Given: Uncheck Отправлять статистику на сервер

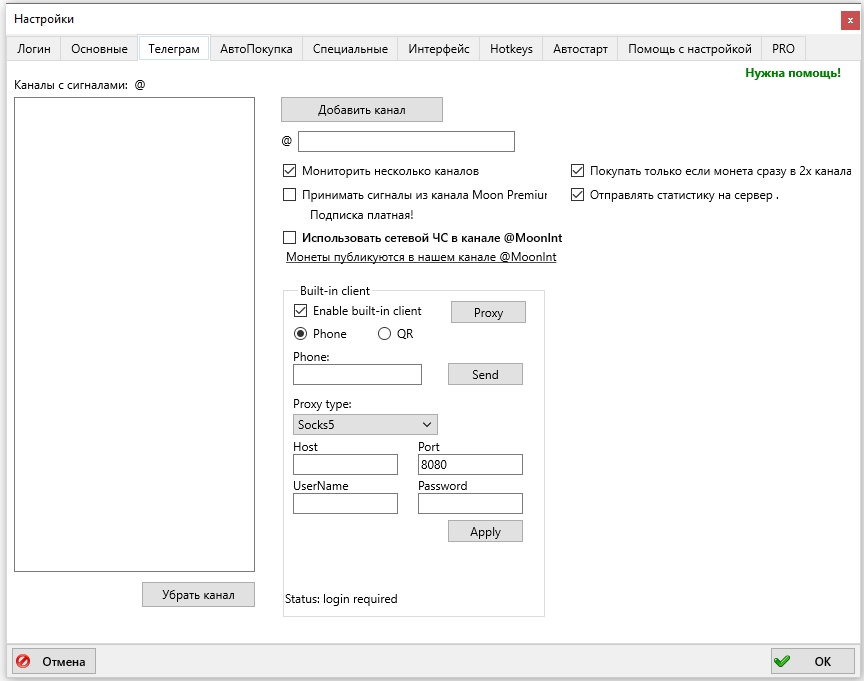Looking at the screenshot, I should [x=577, y=194].
